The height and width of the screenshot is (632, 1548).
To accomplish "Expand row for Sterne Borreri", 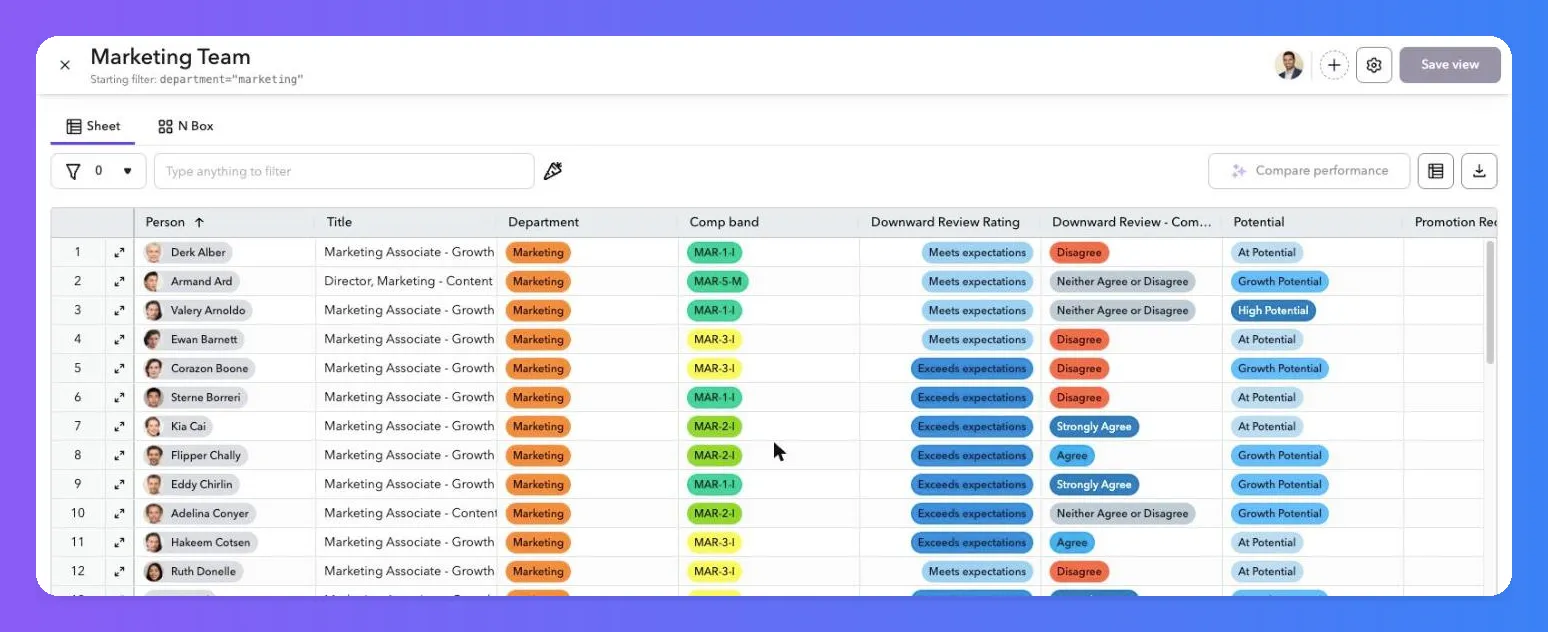I will (119, 398).
